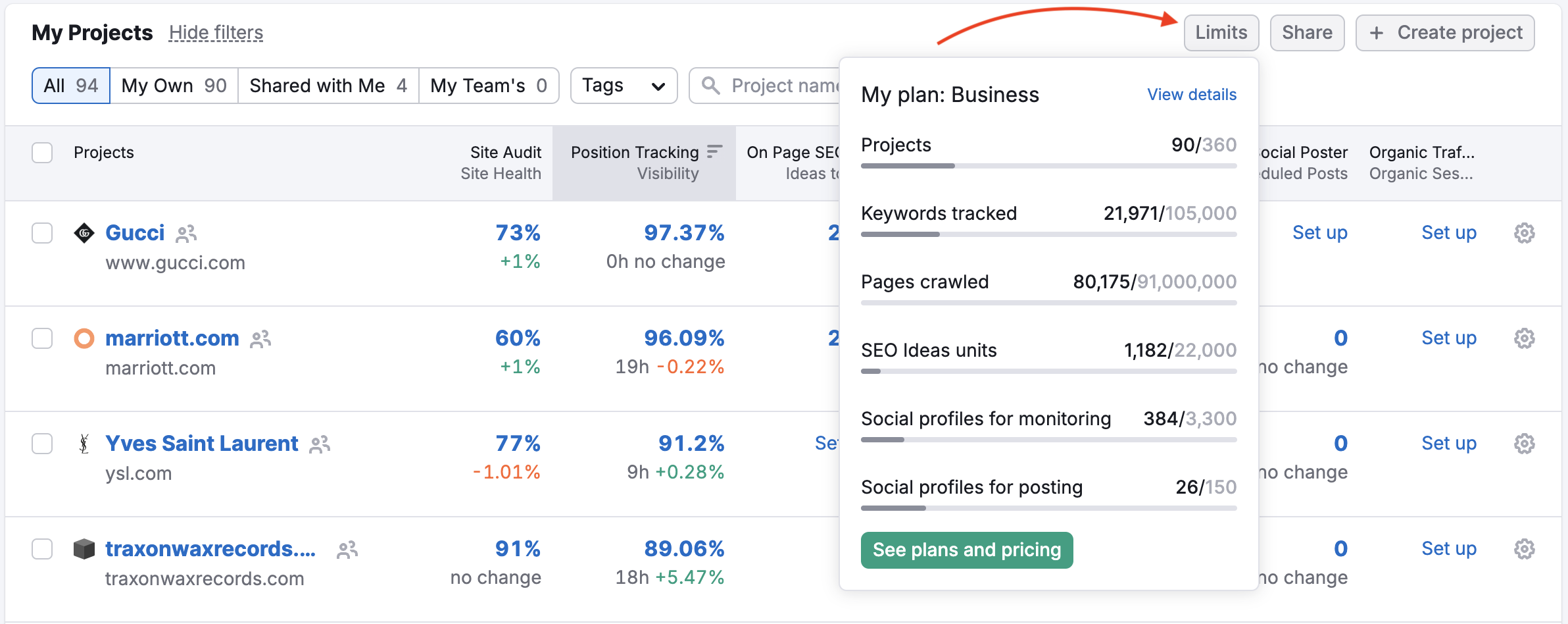
Task: Click the sort icon in Position Tracking header
Action: coord(714,152)
